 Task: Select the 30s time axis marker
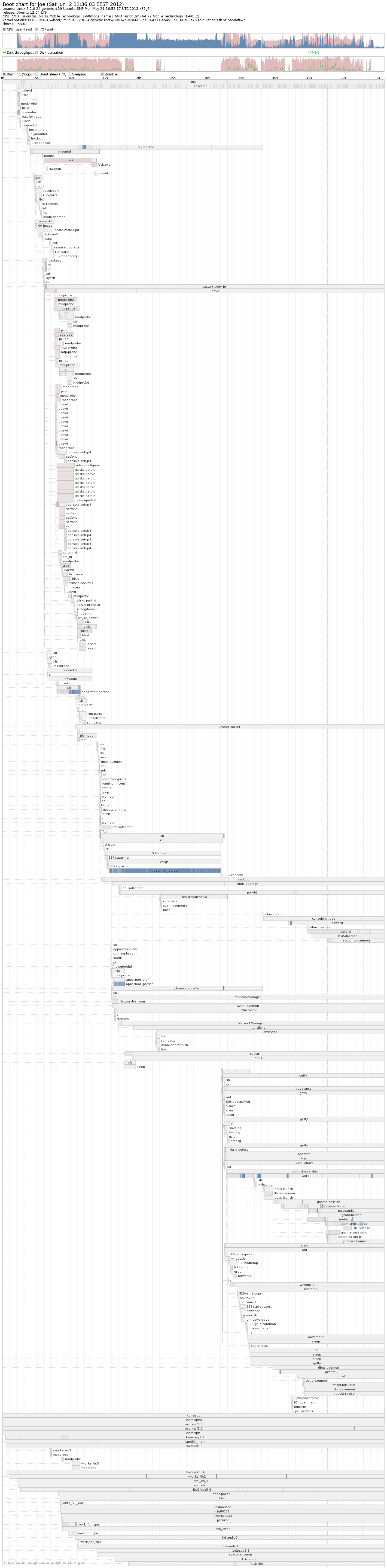pos(207,78)
